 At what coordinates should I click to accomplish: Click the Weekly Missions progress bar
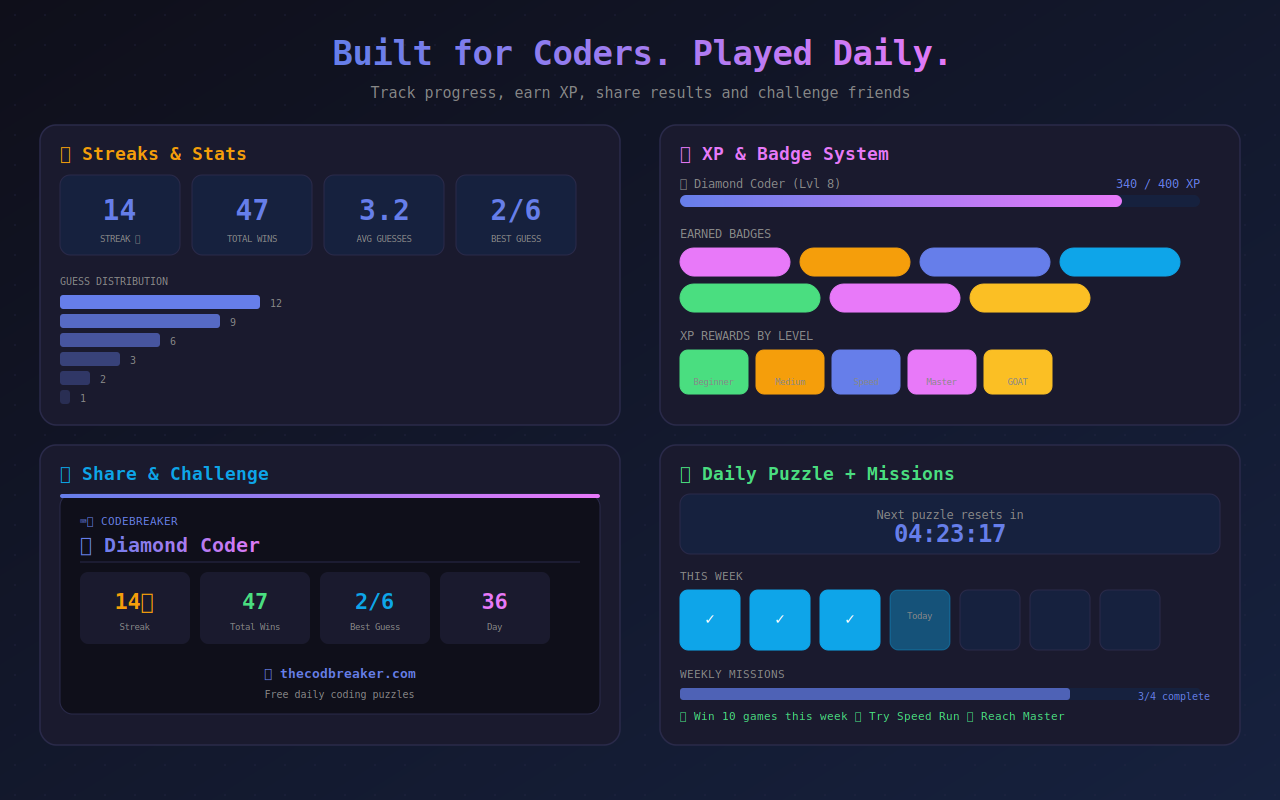(x=945, y=694)
